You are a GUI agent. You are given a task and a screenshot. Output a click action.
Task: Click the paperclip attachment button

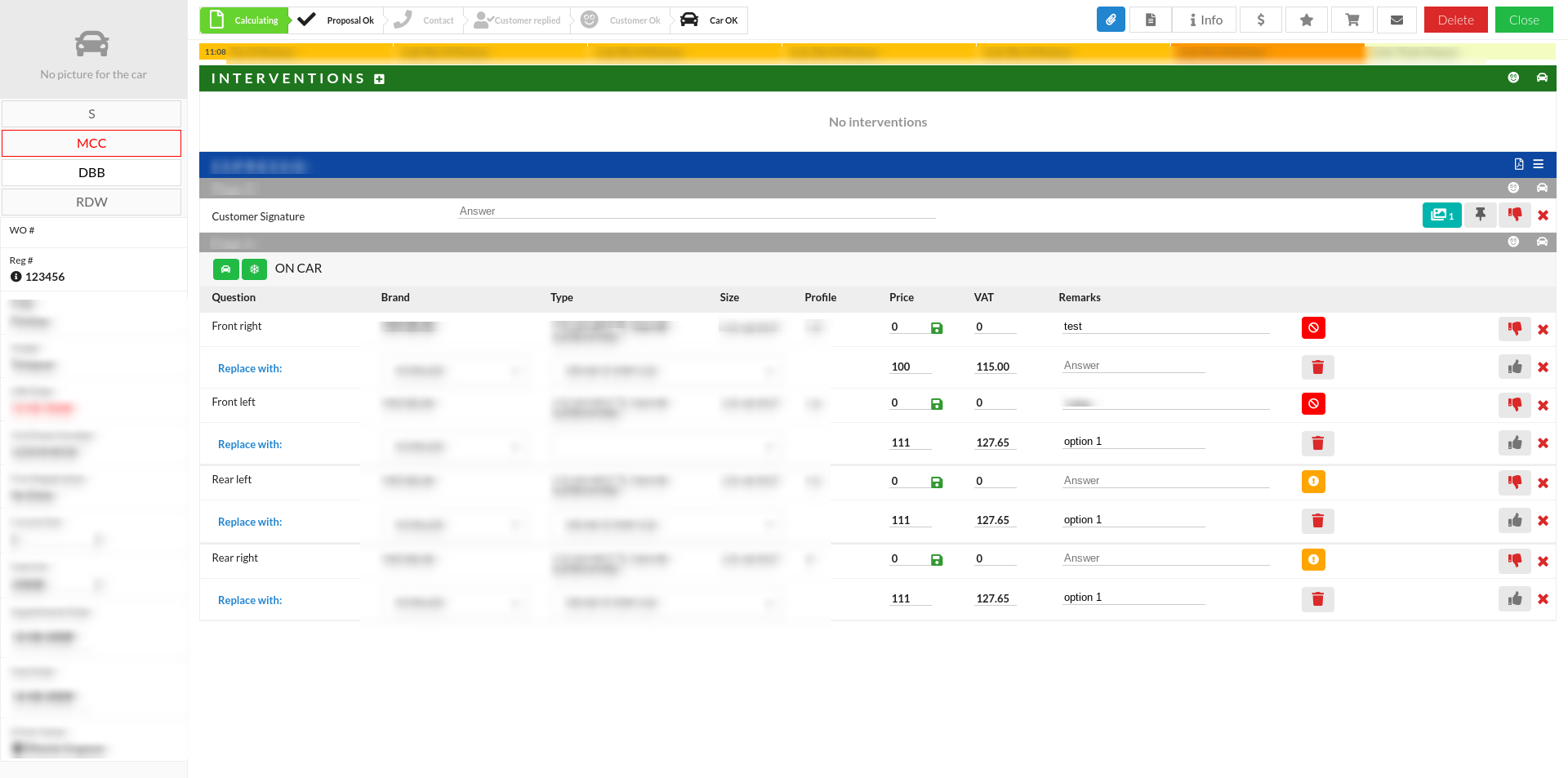1111,20
